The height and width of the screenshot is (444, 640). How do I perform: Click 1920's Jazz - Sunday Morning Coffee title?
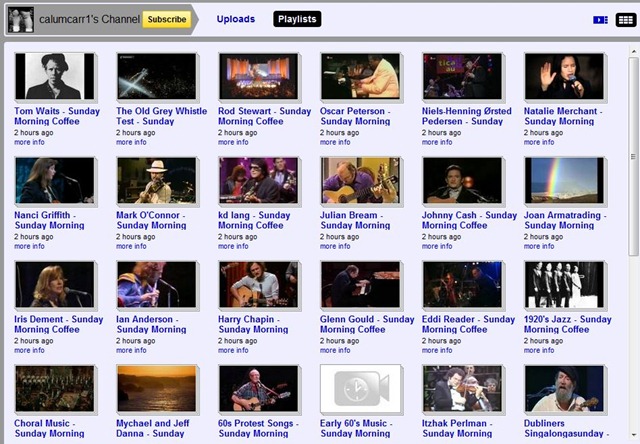[x=567, y=324]
